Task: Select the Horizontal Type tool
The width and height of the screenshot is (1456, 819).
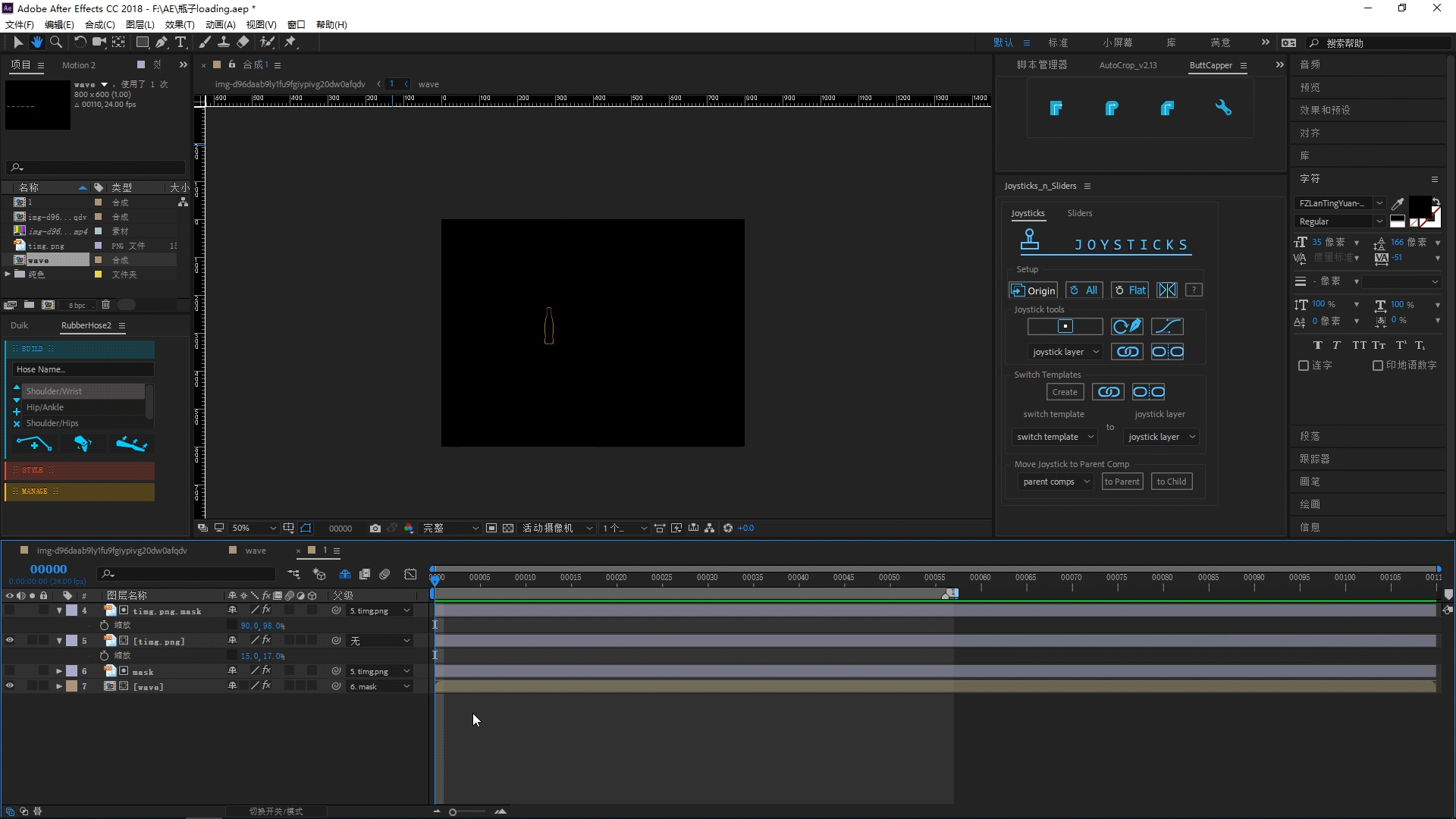Action: (180, 42)
